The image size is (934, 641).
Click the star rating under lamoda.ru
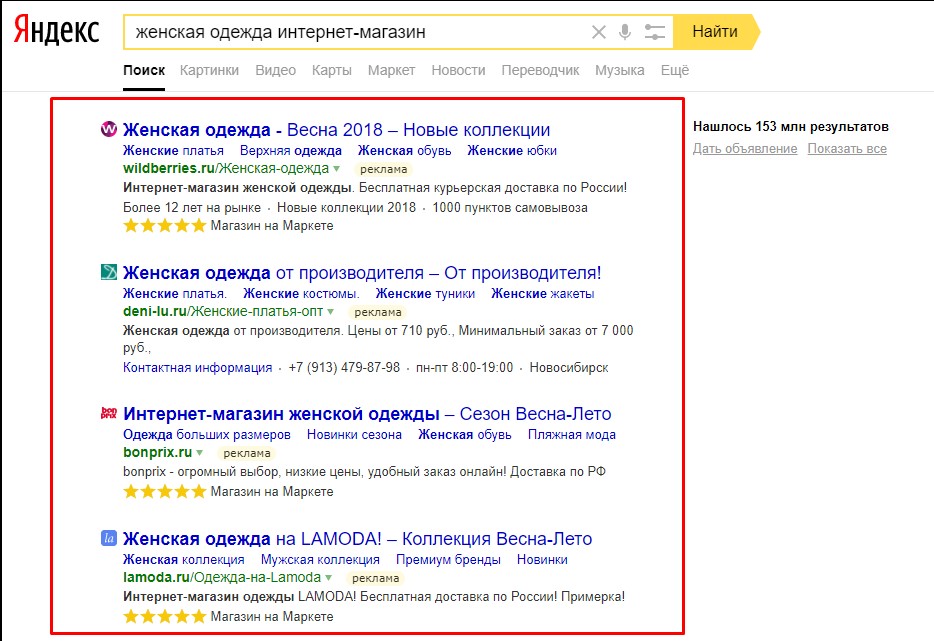(164, 617)
